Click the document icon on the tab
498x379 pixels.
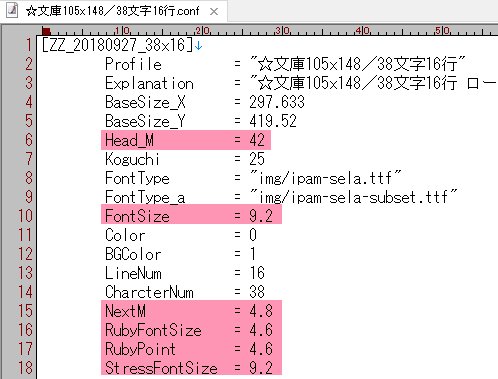point(13,10)
